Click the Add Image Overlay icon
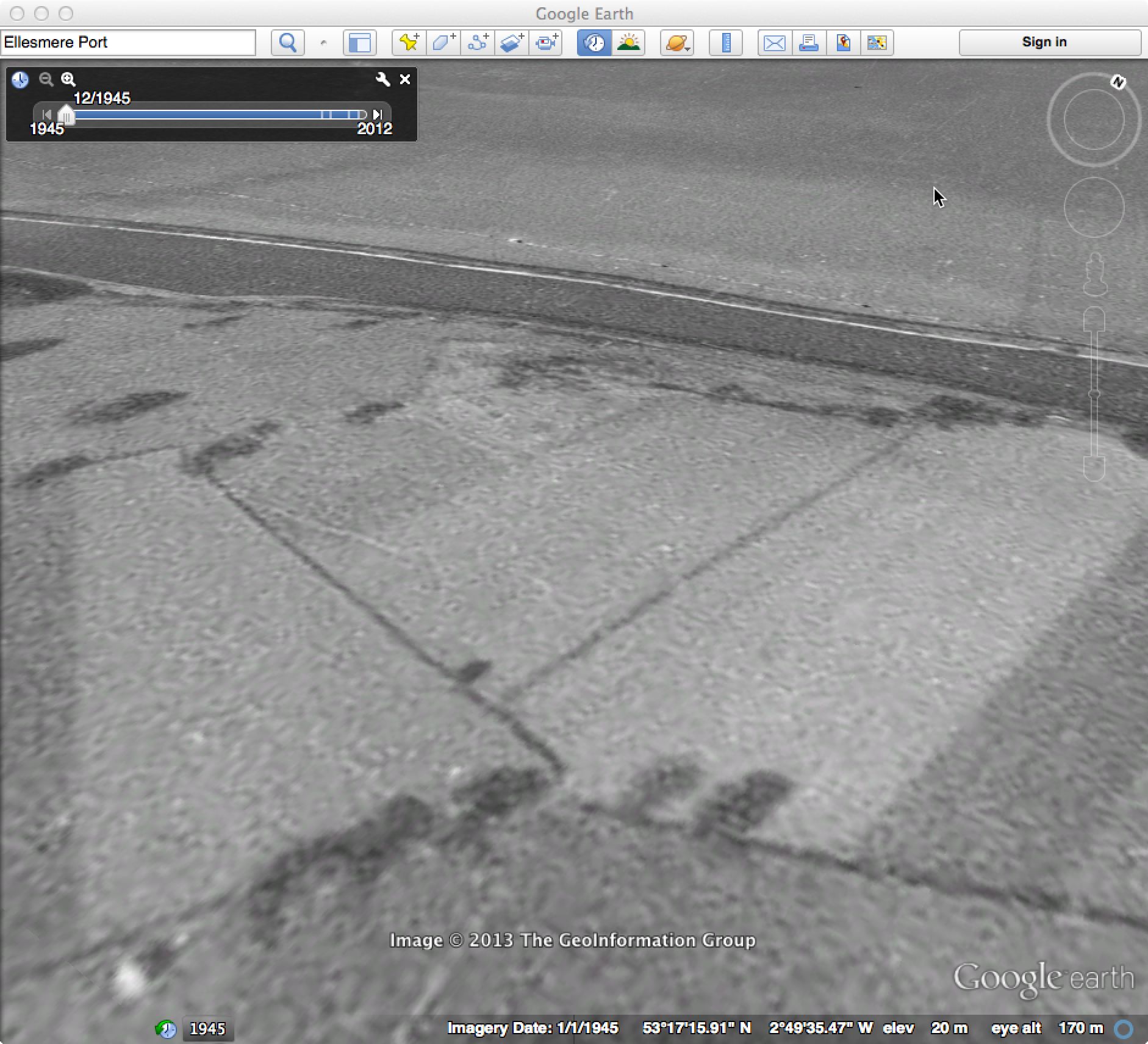 512,43
